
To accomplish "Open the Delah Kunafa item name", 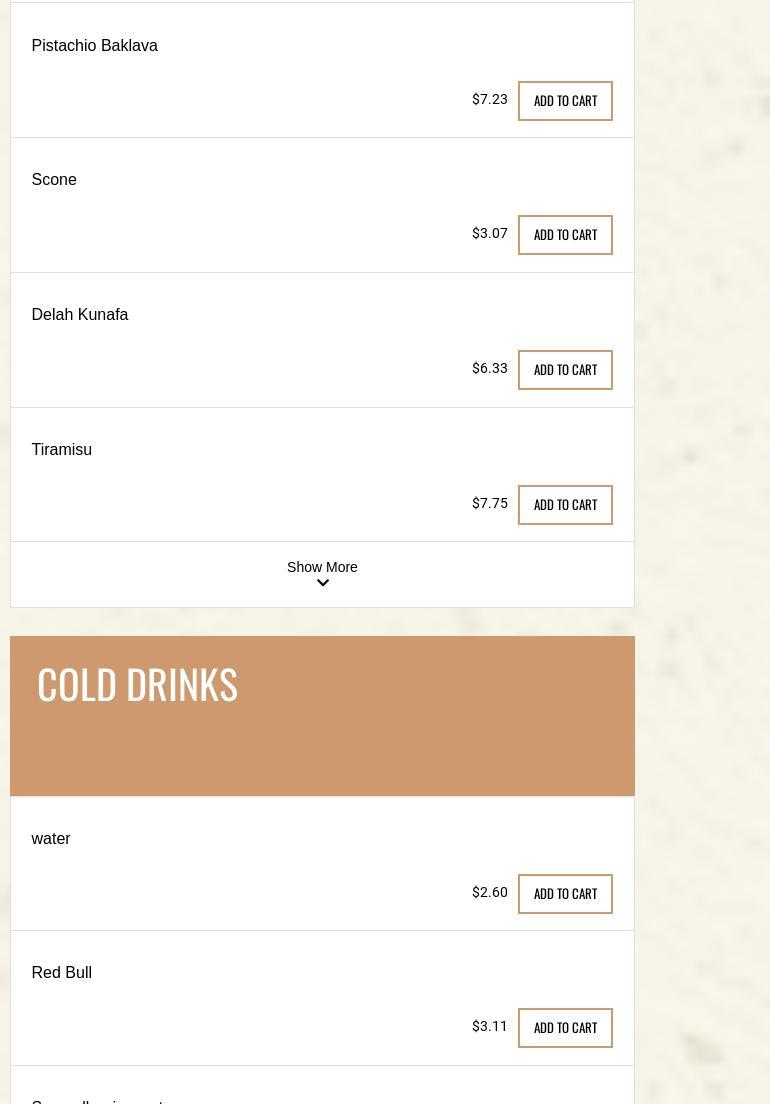I will click(x=80, y=315).
